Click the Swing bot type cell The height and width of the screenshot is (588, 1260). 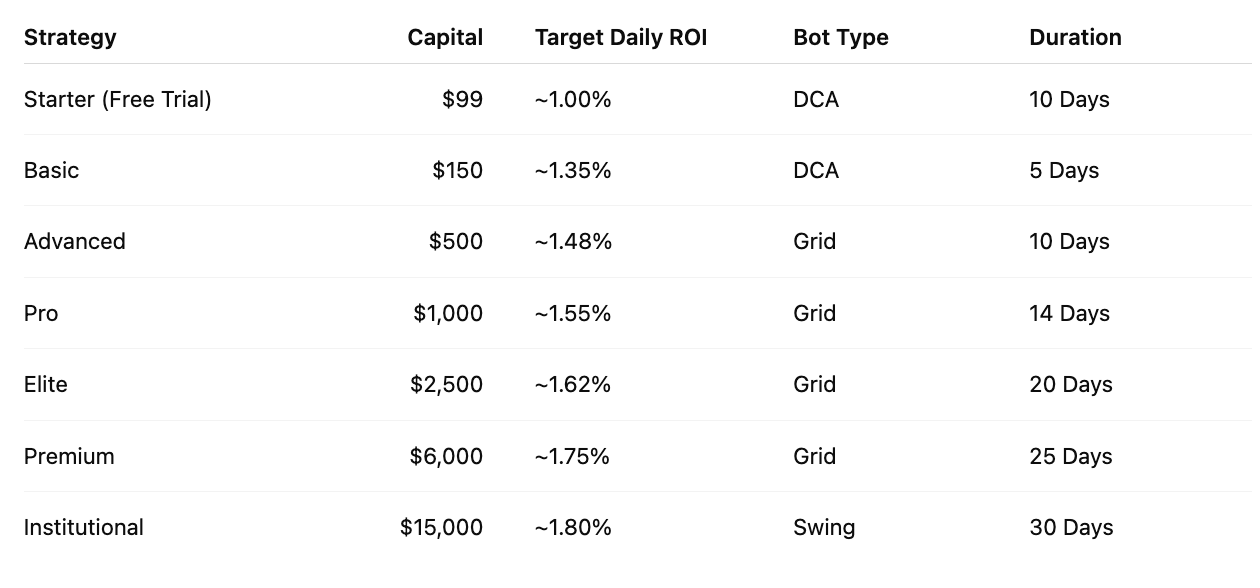click(x=824, y=528)
